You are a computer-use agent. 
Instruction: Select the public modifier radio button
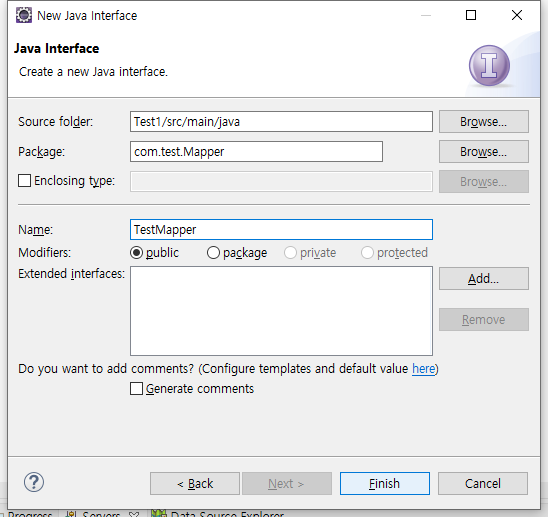[x=136, y=252]
